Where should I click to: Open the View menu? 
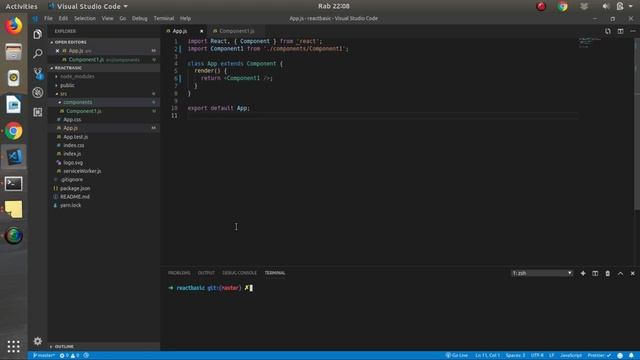(107, 18)
